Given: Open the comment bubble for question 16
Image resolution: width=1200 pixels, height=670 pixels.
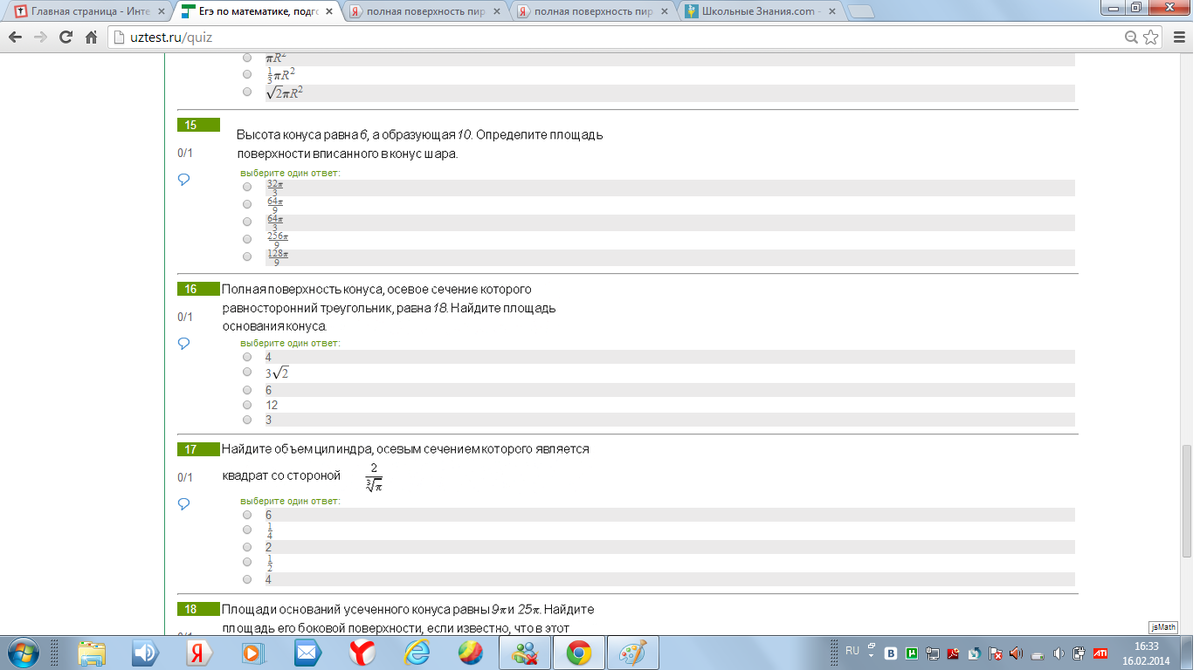Looking at the screenshot, I should tap(184, 344).
